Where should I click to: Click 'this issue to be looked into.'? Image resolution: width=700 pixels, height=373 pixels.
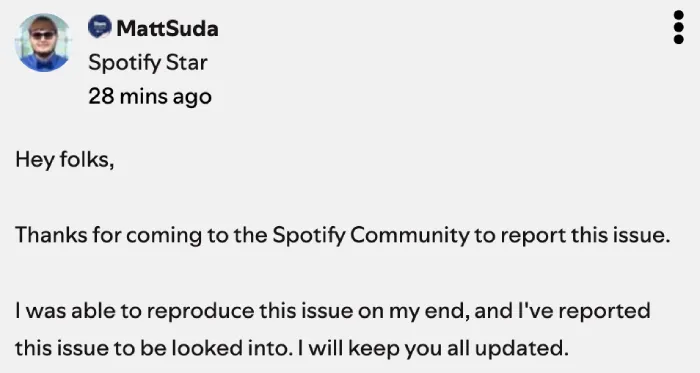click(x=152, y=348)
